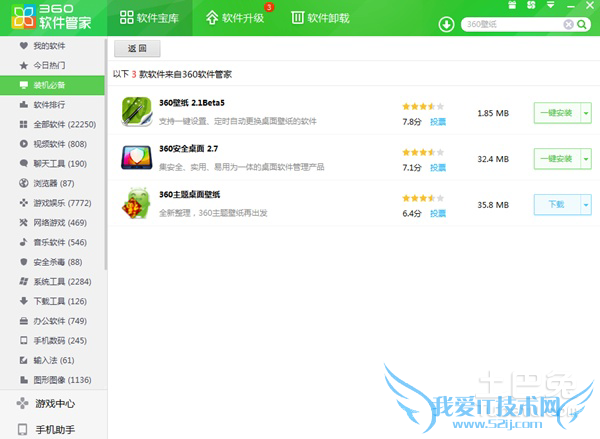600x439 pixels.
Task: Open the 软件宝库 tab
Action: [x=149, y=18]
